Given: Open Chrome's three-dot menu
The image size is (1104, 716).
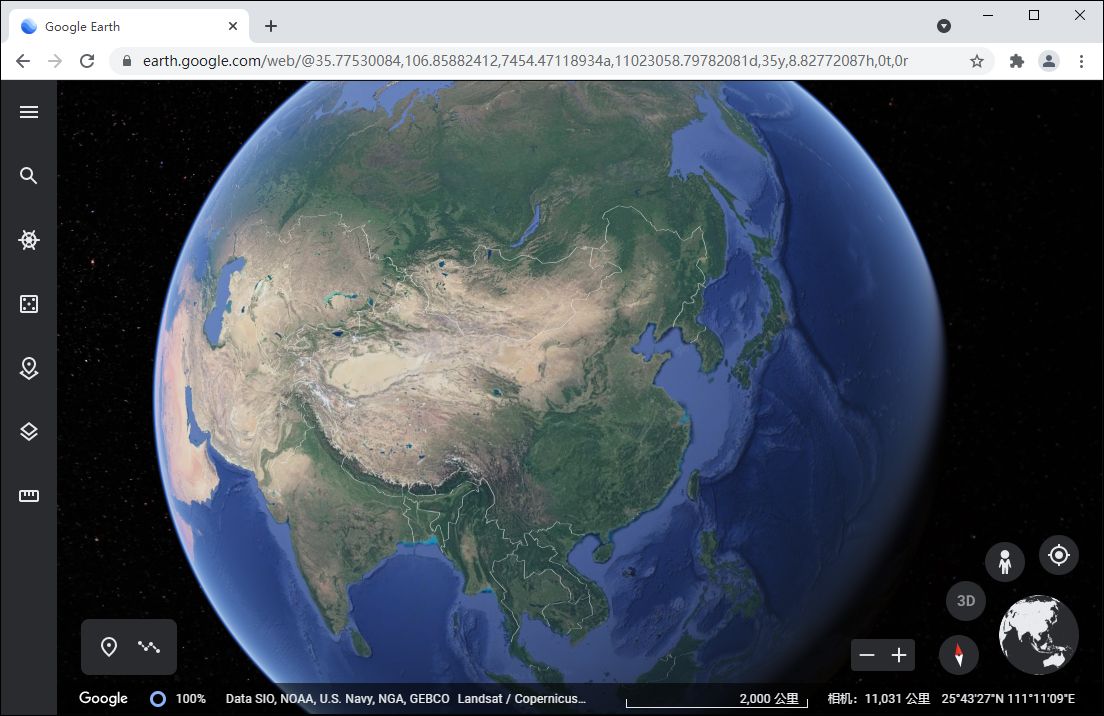Looking at the screenshot, I should click(x=1082, y=61).
